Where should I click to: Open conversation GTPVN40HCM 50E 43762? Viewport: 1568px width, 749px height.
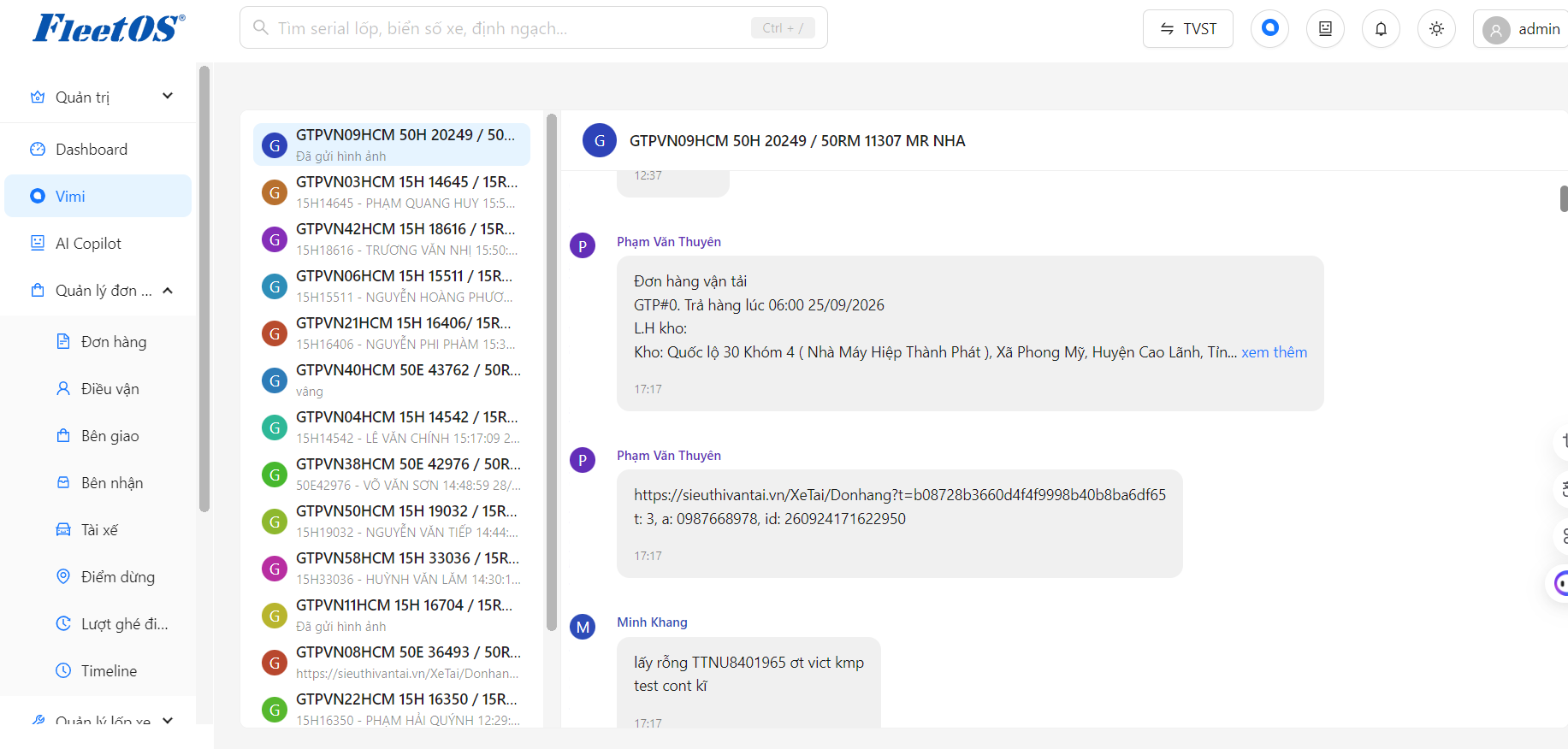pyautogui.click(x=392, y=380)
